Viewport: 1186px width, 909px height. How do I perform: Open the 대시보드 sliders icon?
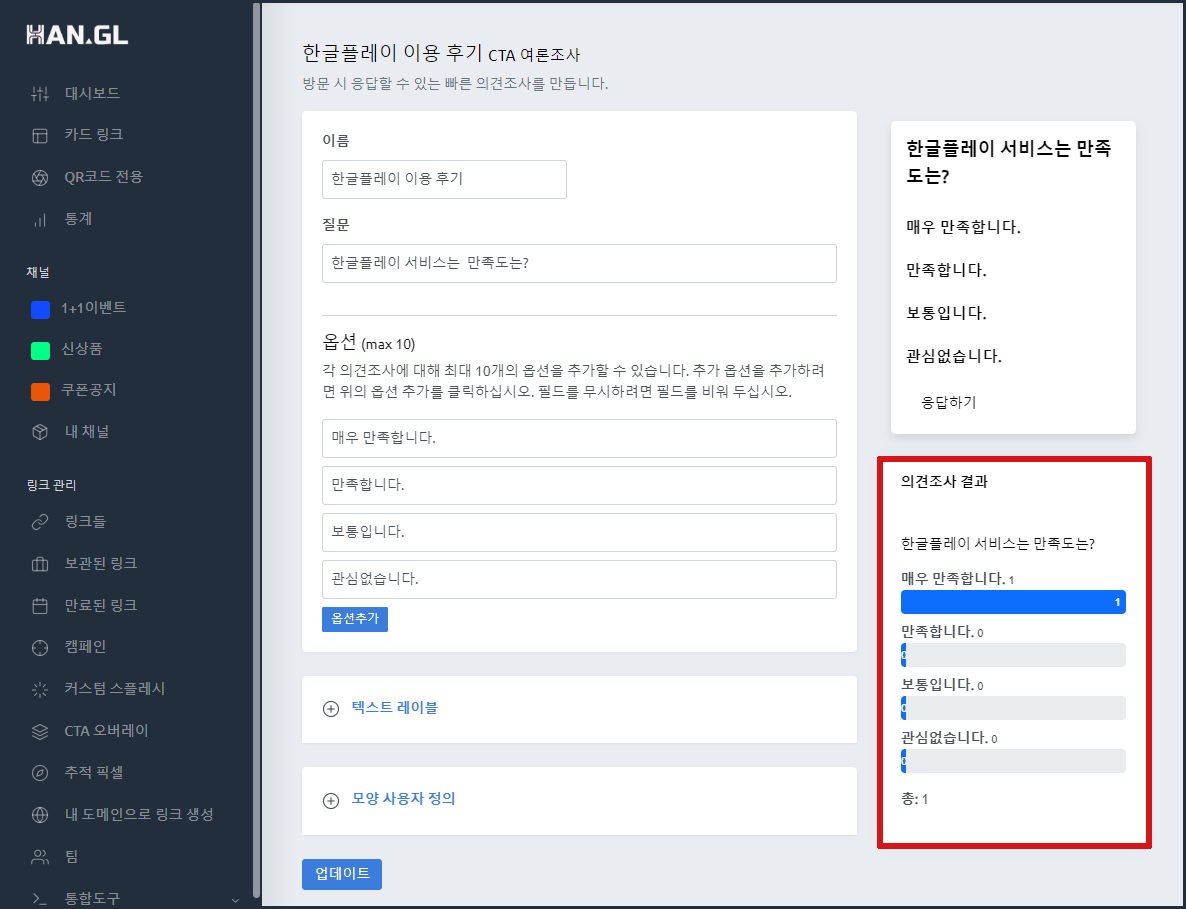pos(40,94)
